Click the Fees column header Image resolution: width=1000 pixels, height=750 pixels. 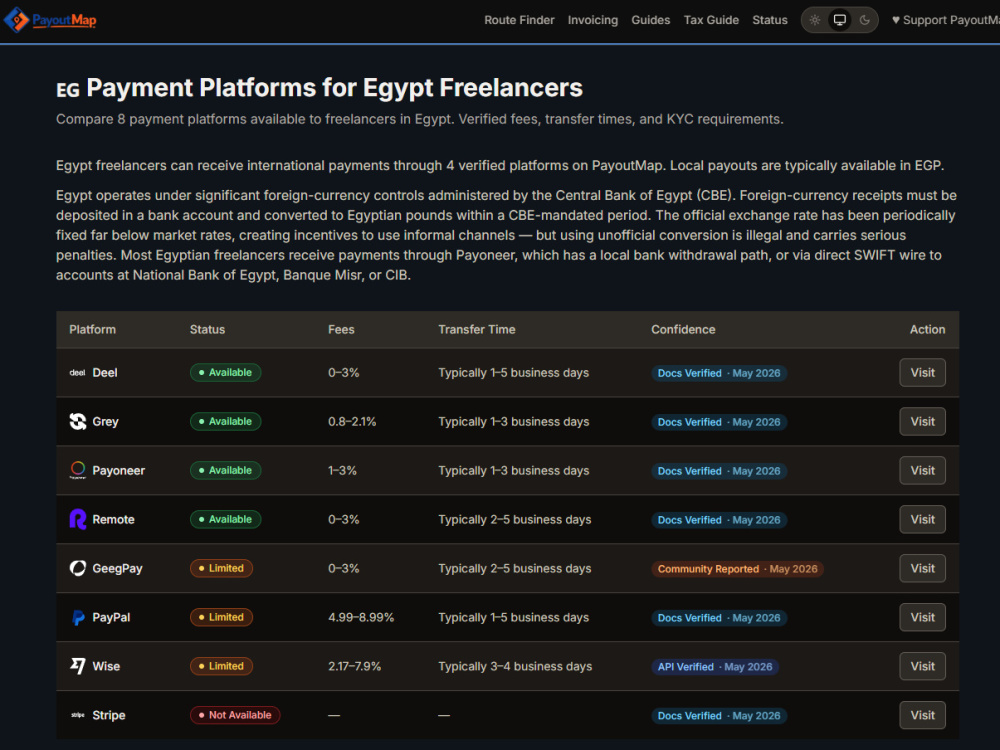[341, 329]
